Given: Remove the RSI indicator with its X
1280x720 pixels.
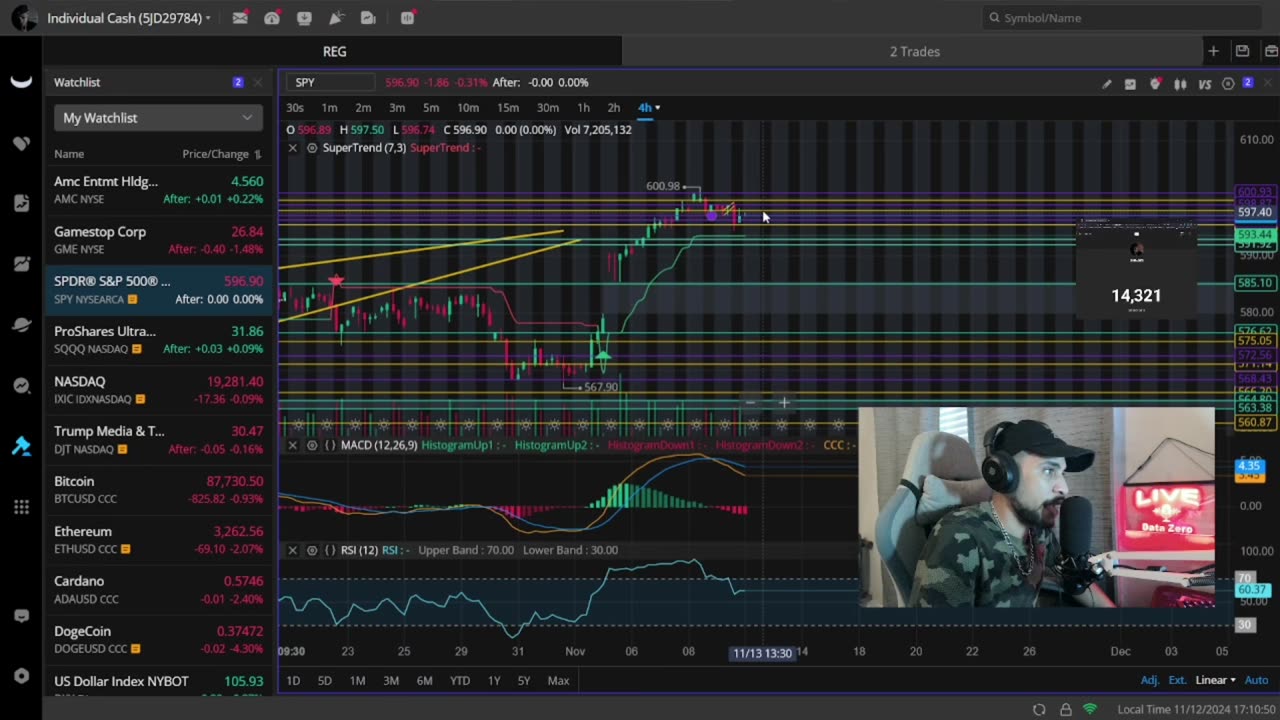Looking at the screenshot, I should click(x=292, y=550).
